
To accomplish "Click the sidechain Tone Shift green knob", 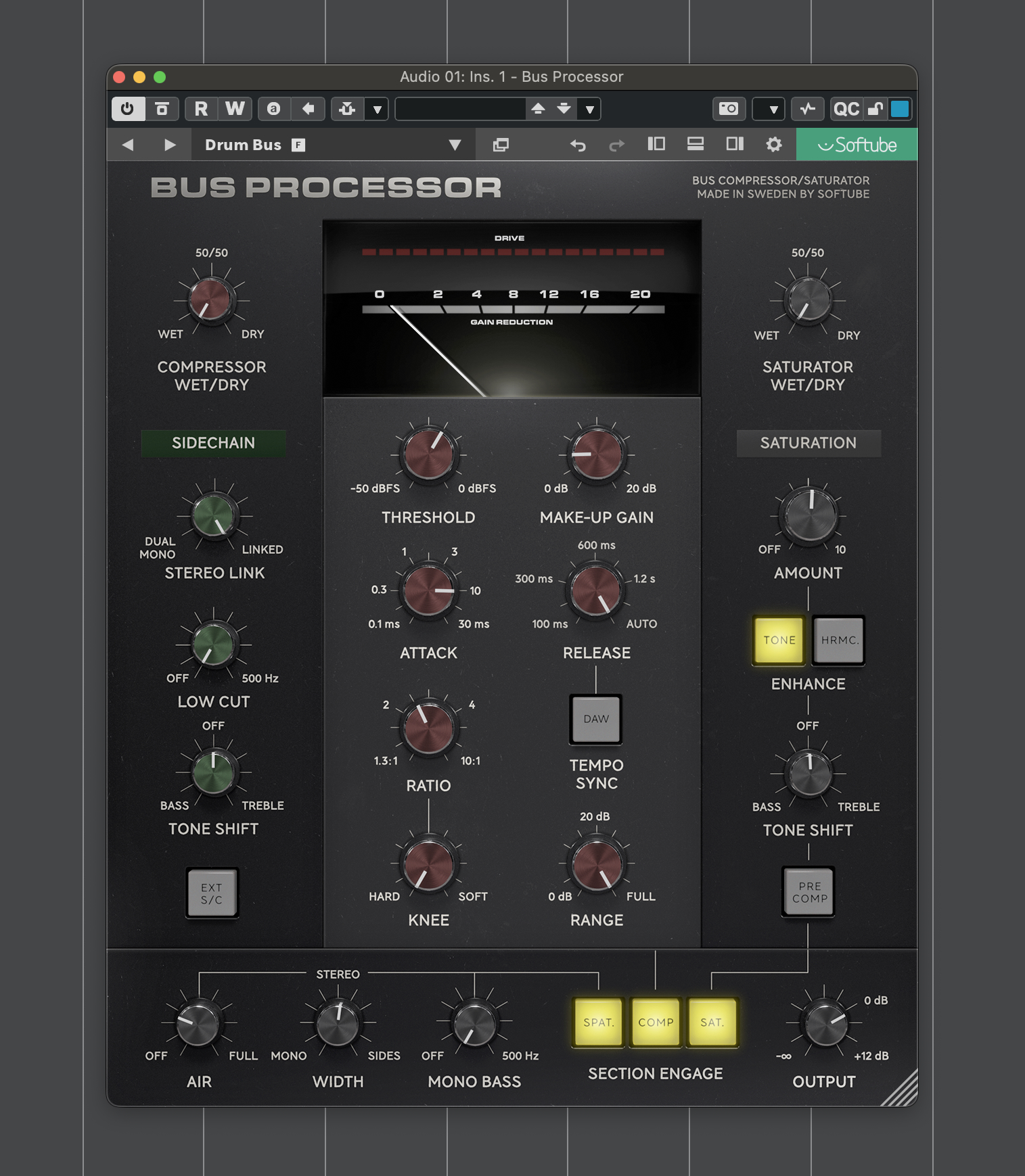I will pyautogui.click(x=214, y=772).
